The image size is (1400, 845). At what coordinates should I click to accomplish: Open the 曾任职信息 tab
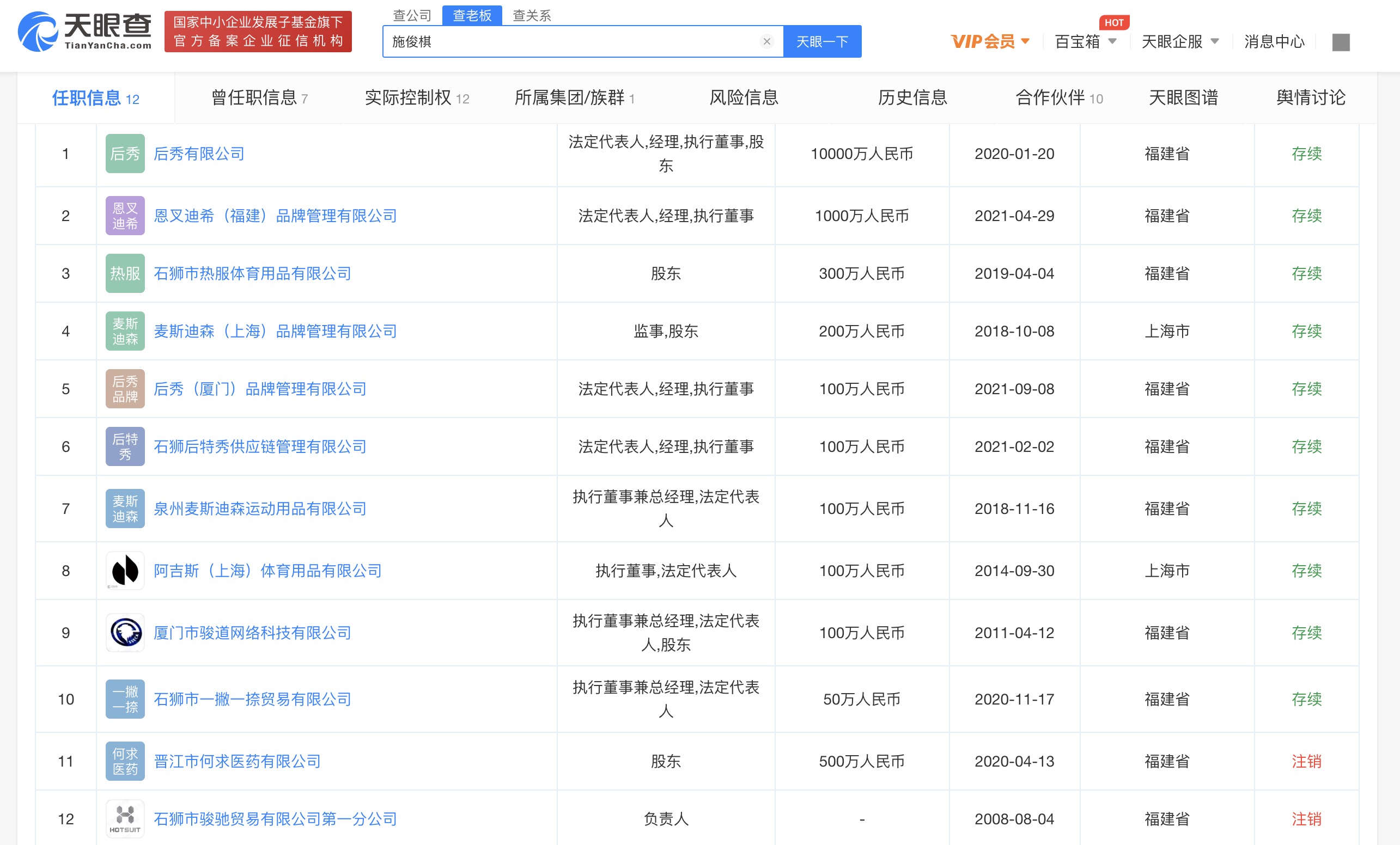[x=259, y=97]
